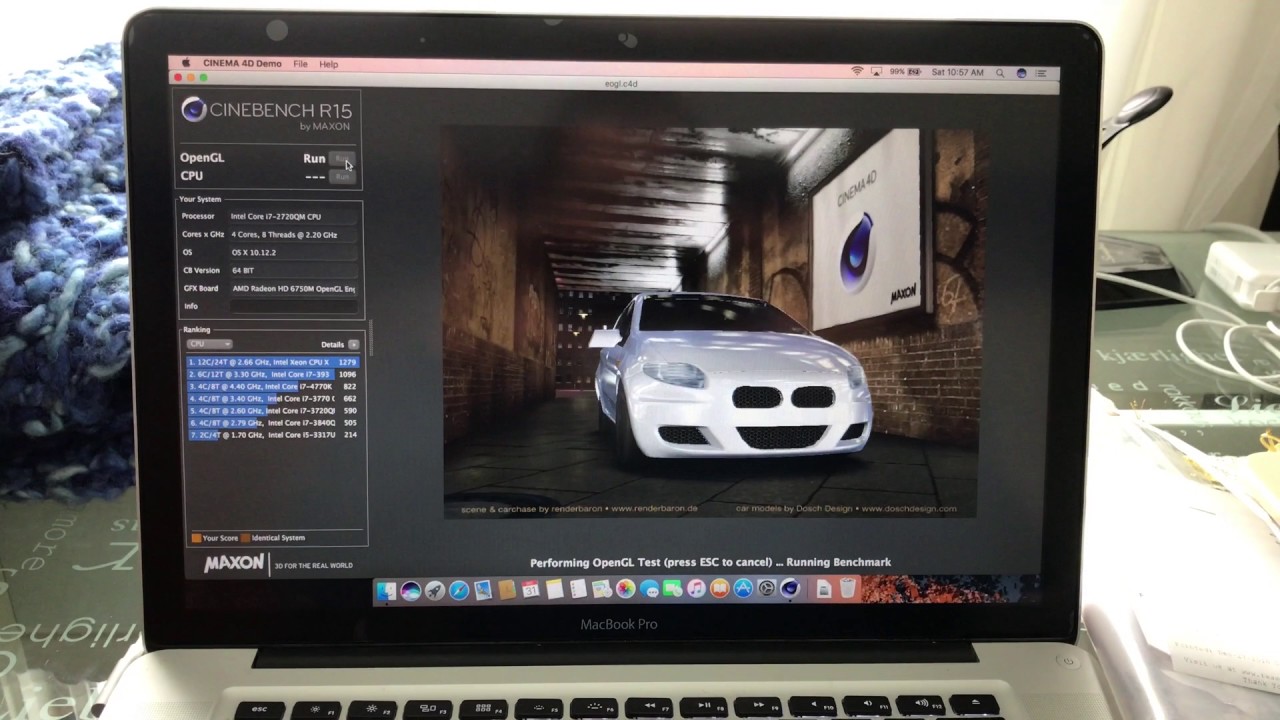Click the MAXON logo at panel bottom
Viewport: 1280px width, 720px height.
point(234,564)
